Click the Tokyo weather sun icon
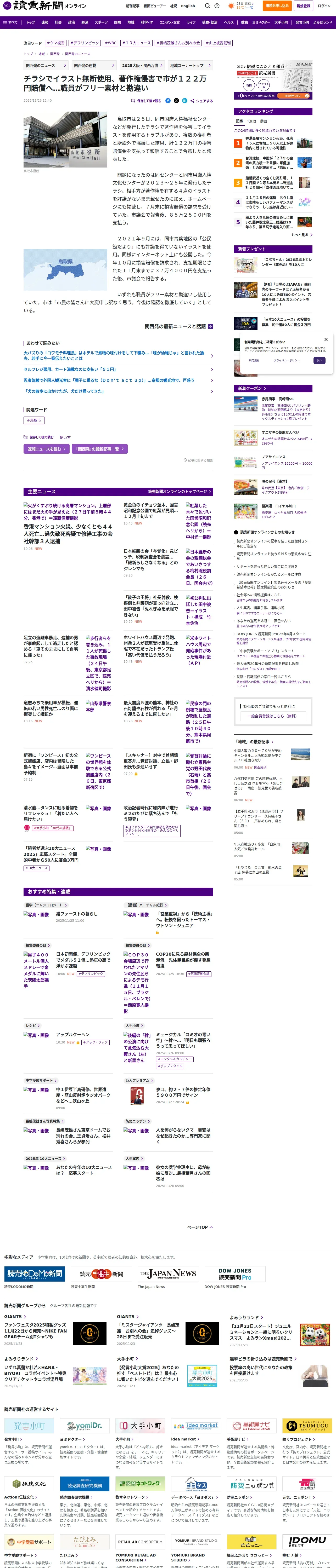The image size is (336, 1568). pos(231,6)
